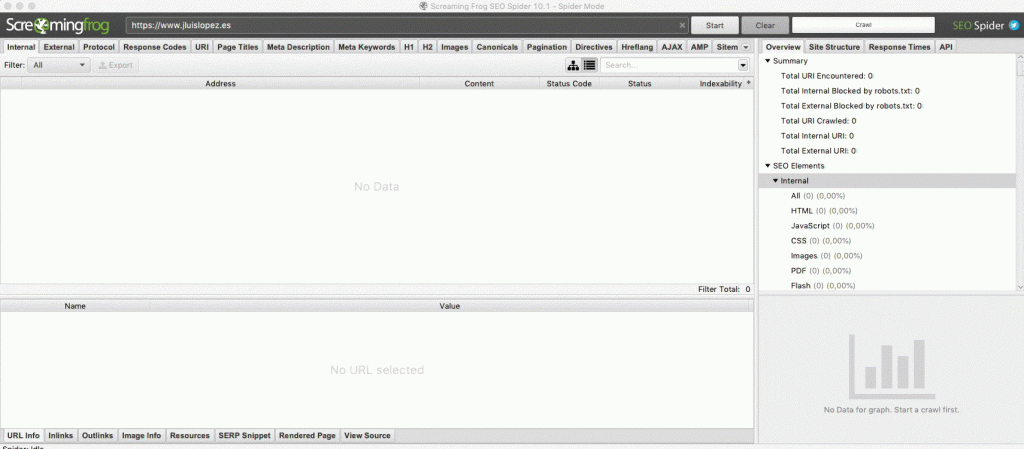This screenshot has height=449, width=1024.
Task: Collapse the SEO Elements section
Action: tap(768, 165)
